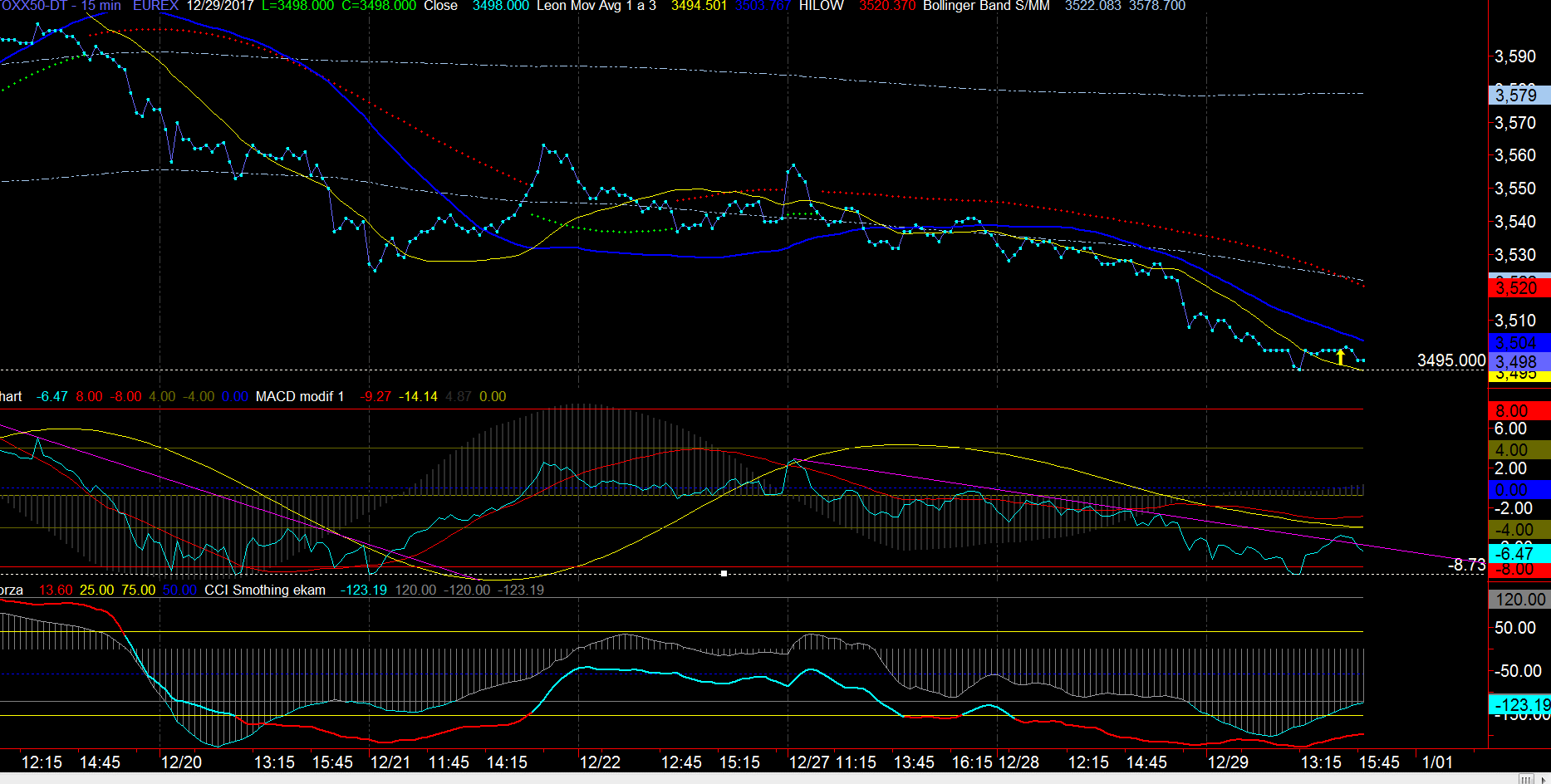The height and width of the screenshot is (784, 1551).
Task: Click the red -9.27 MACD value
Action: pos(375,396)
